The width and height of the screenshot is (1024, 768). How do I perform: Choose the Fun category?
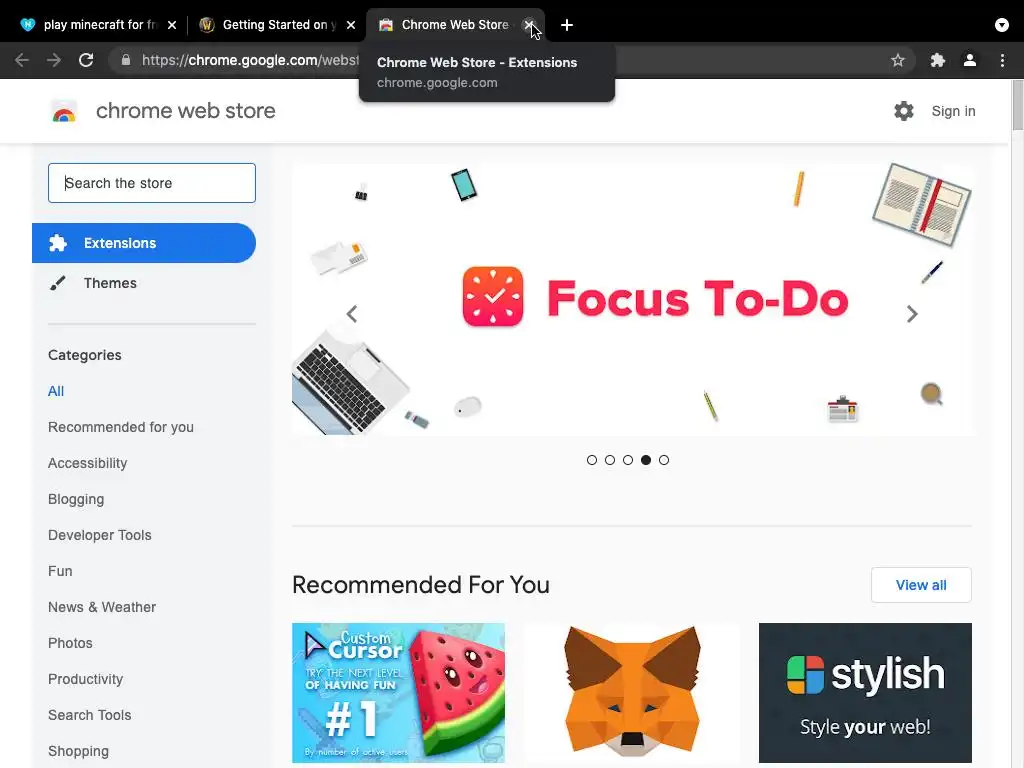pos(60,571)
